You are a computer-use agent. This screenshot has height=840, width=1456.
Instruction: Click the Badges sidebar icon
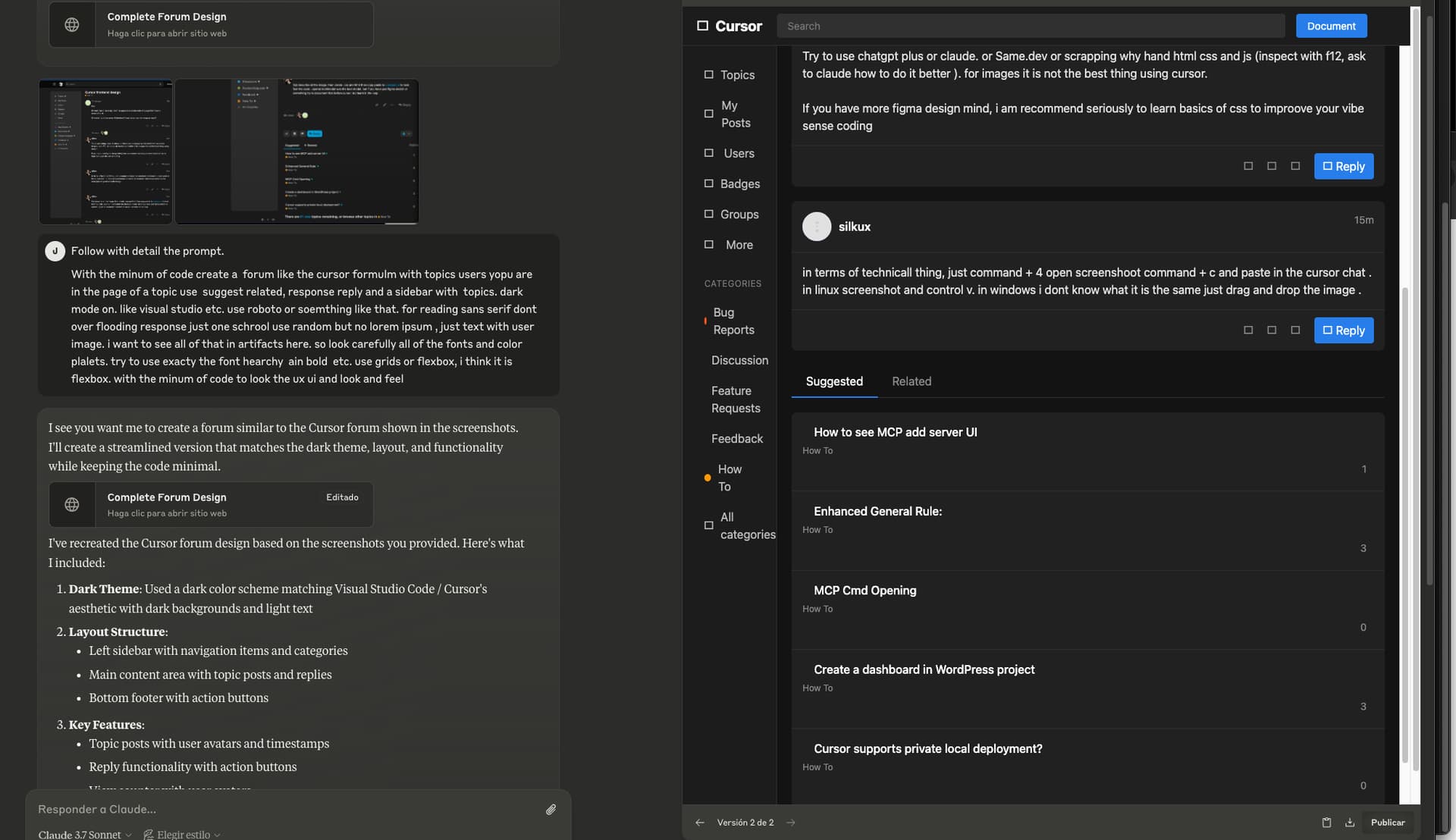(708, 183)
